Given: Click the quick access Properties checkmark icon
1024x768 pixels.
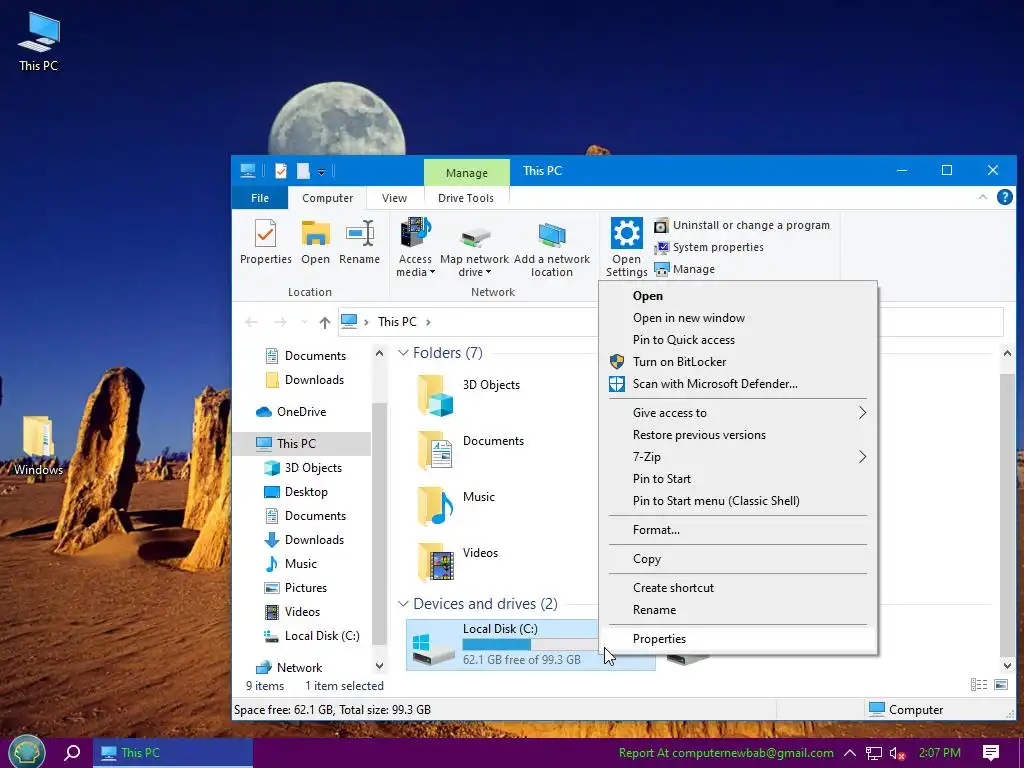Looking at the screenshot, I should tap(281, 171).
